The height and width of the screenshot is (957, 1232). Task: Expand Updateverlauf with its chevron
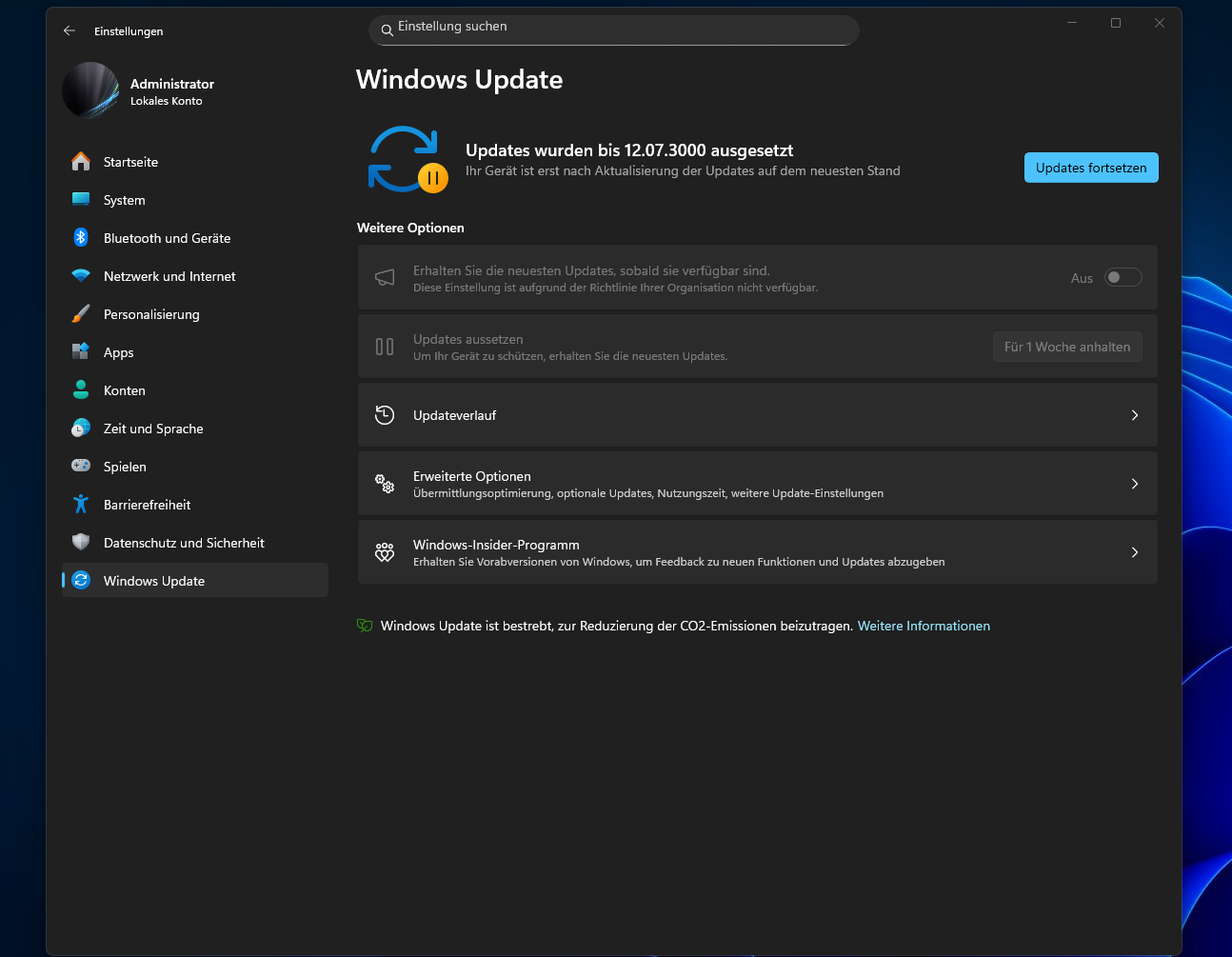coord(1135,415)
